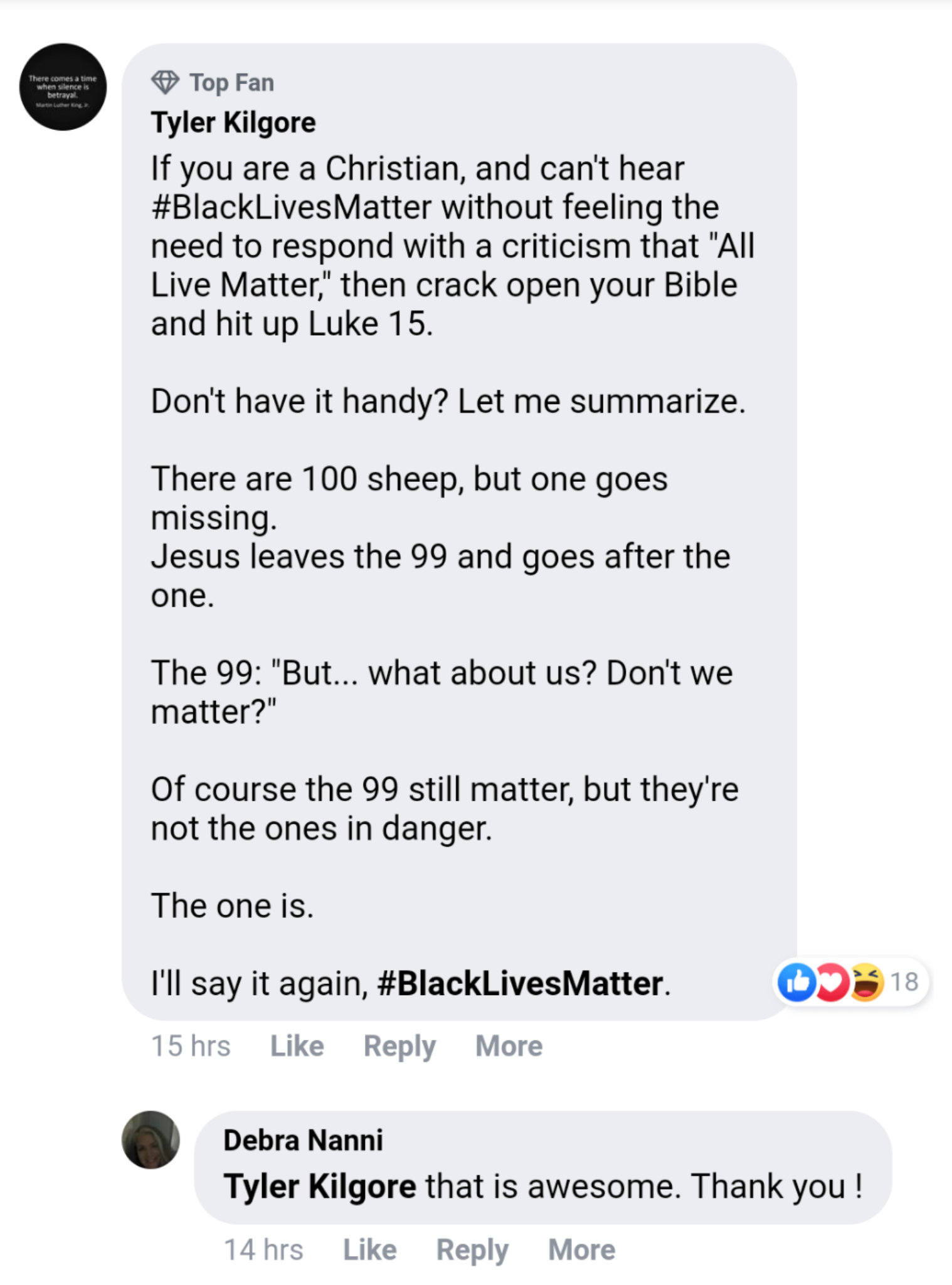
Task: Click the laughing face reaction icon
Action: tap(866, 981)
